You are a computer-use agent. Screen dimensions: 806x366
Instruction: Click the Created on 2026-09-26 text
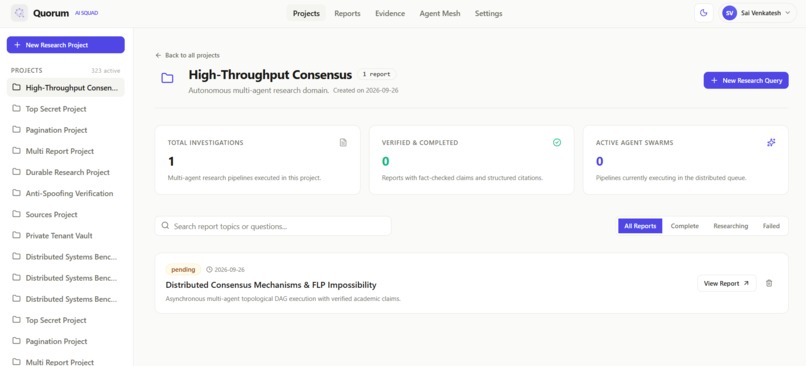tap(365, 90)
